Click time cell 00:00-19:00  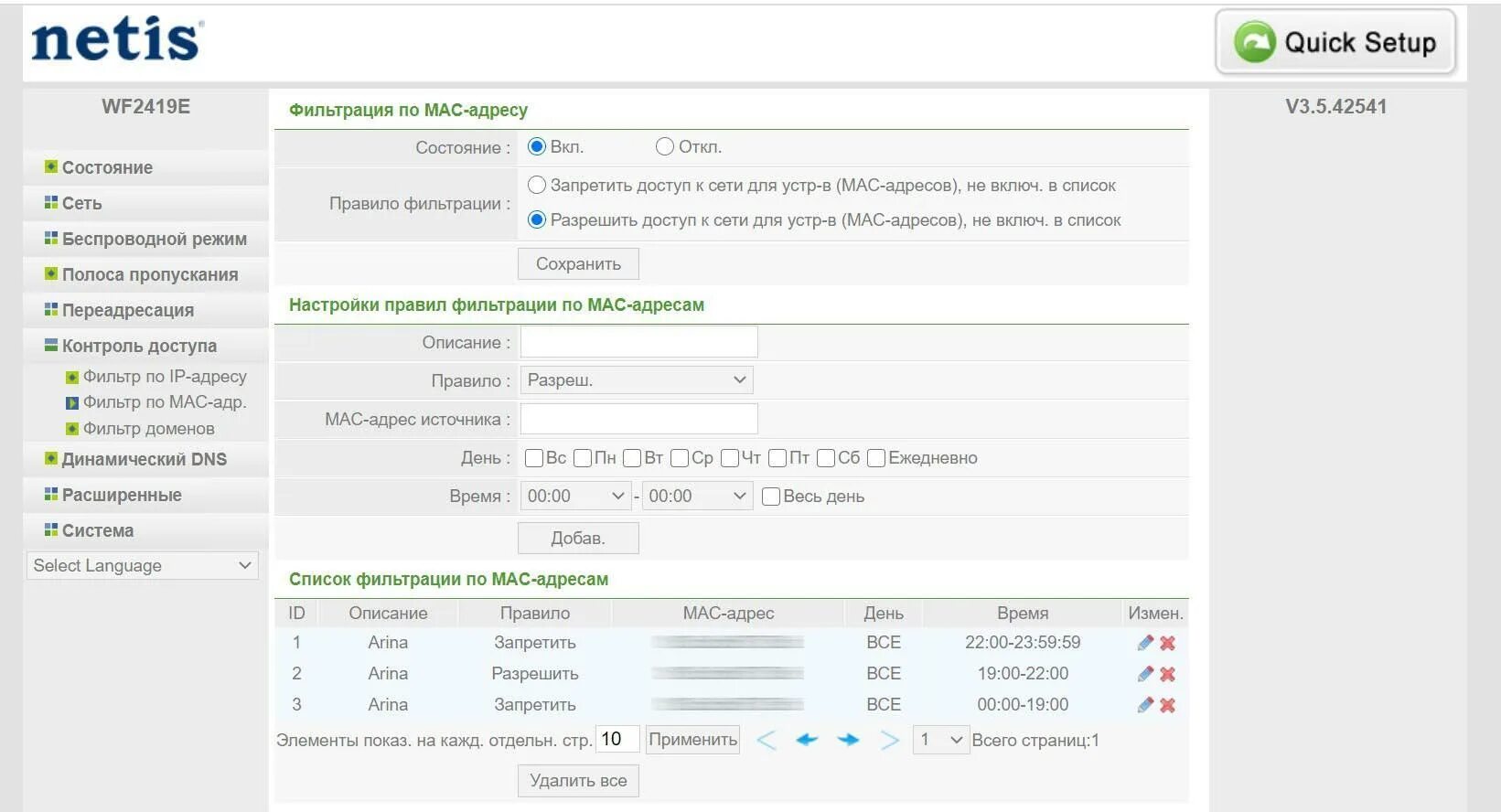click(x=1023, y=705)
